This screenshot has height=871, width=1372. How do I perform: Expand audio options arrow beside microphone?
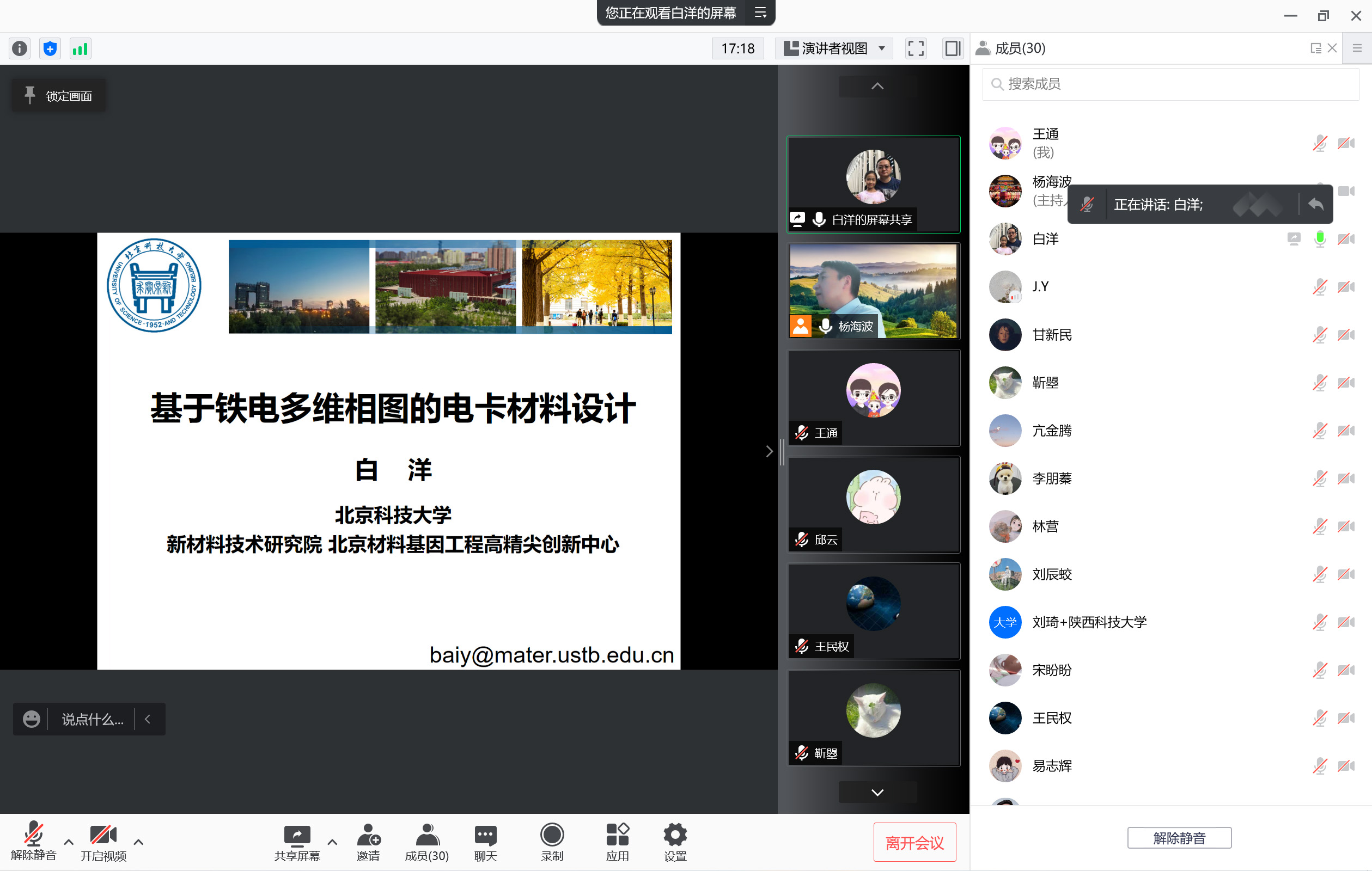69,842
